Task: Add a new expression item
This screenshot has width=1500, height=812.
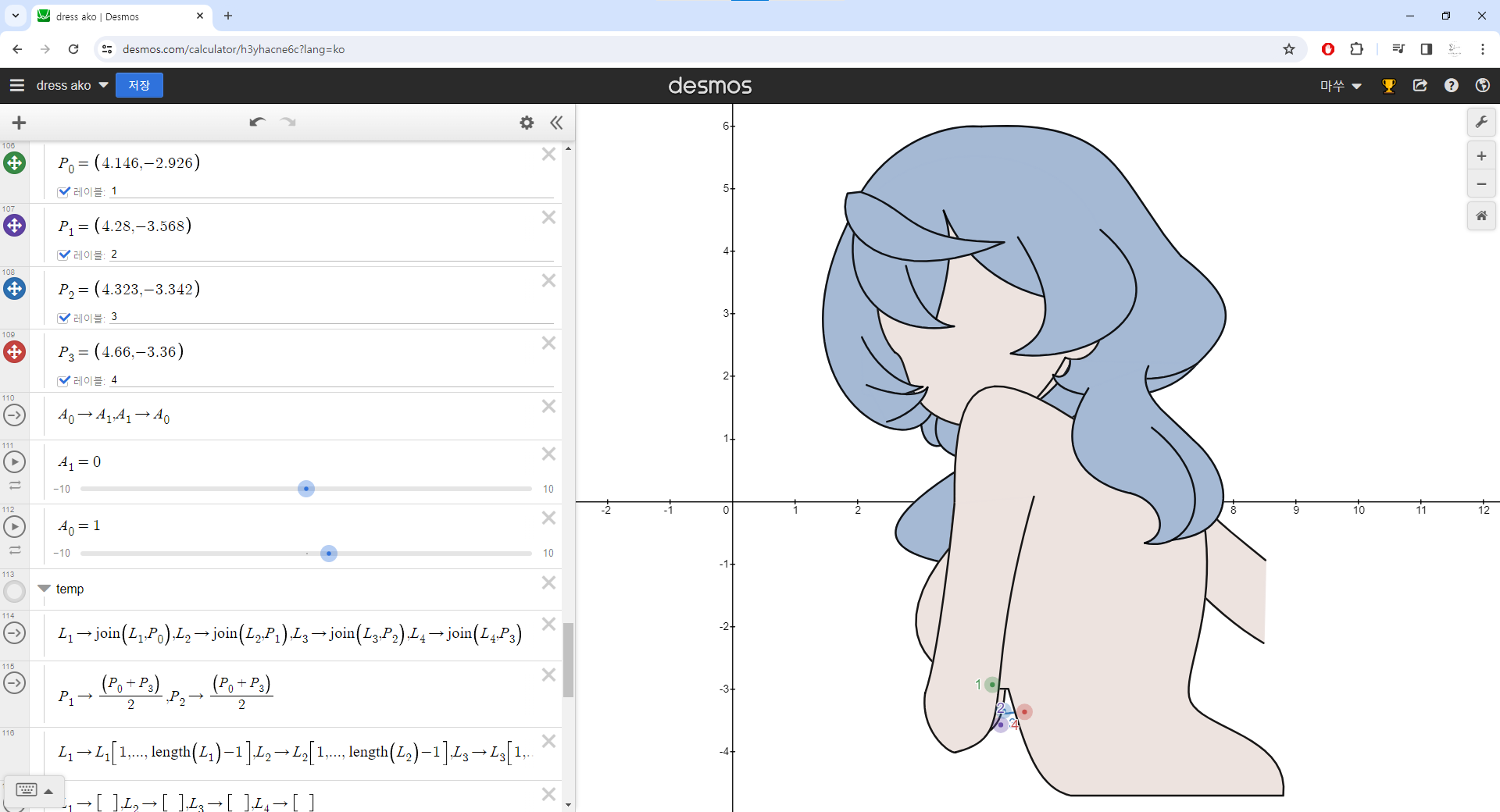Action: [x=20, y=123]
